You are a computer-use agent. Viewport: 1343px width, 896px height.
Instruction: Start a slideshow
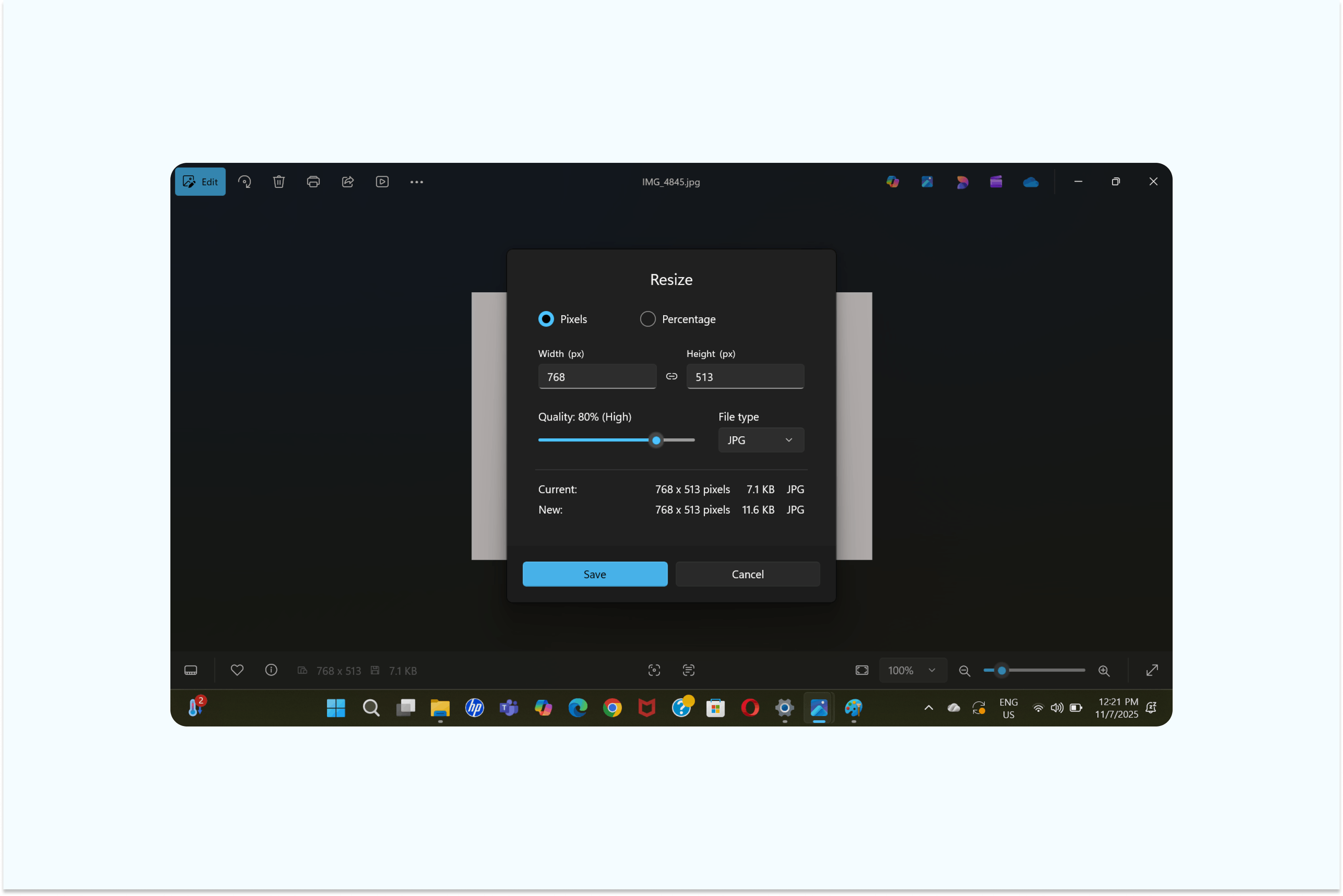(383, 182)
